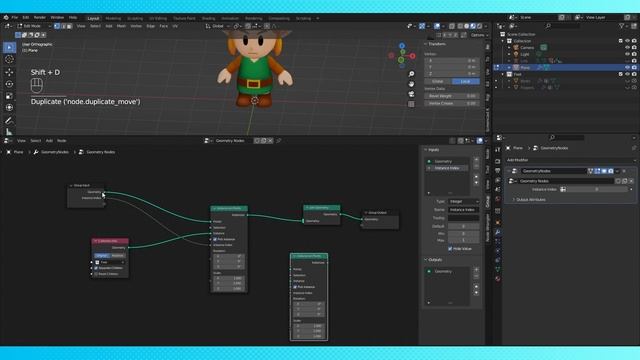Open the File menu
Screen dimensions: 640x360
click(15, 18)
